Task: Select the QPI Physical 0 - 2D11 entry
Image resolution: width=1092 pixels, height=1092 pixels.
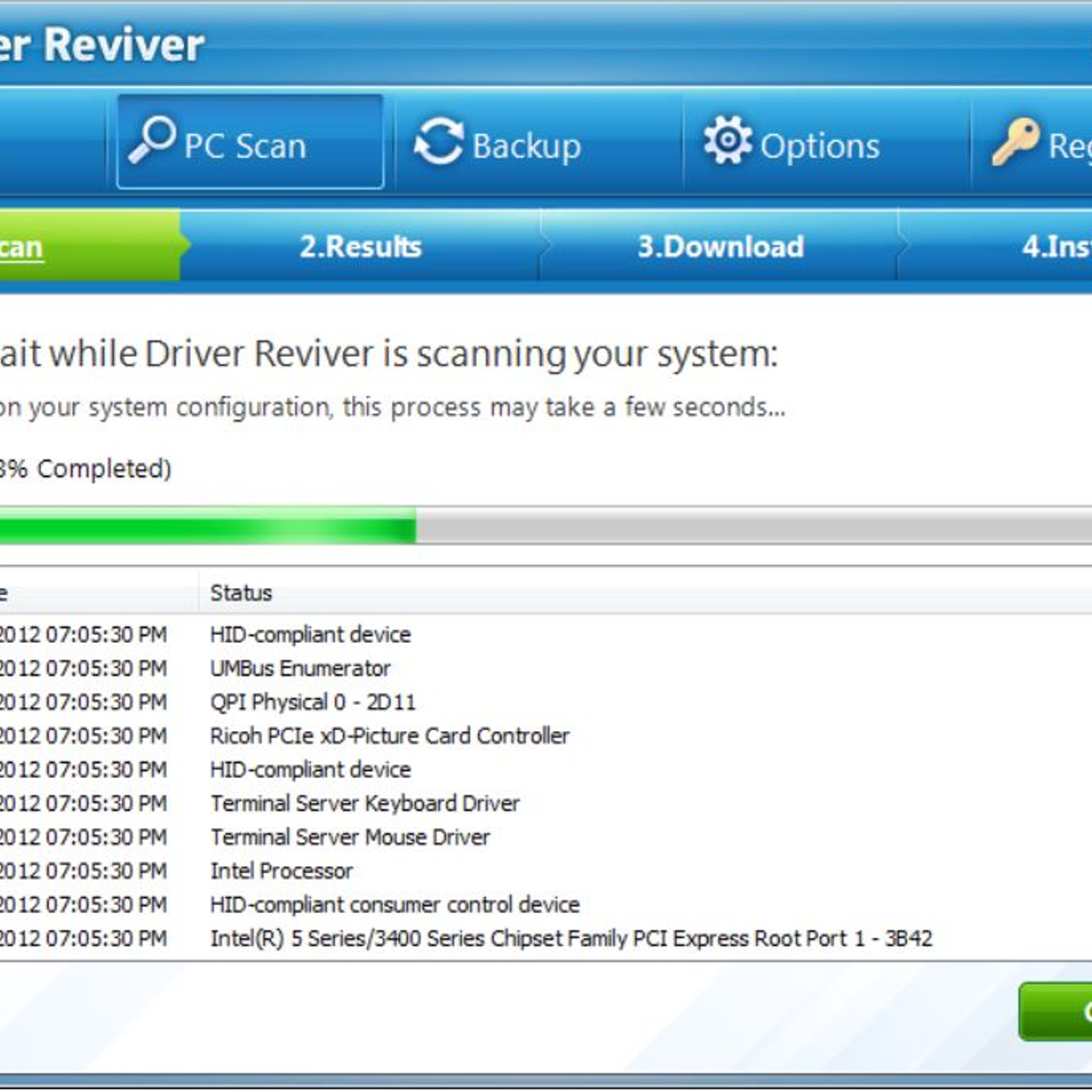Action: [x=313, y=702]
